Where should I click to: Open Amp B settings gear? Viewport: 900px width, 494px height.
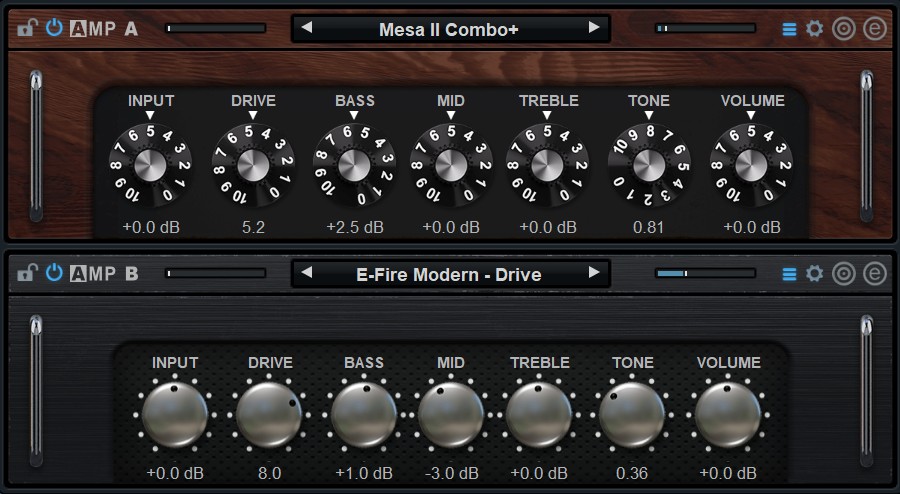click(815, 273)
